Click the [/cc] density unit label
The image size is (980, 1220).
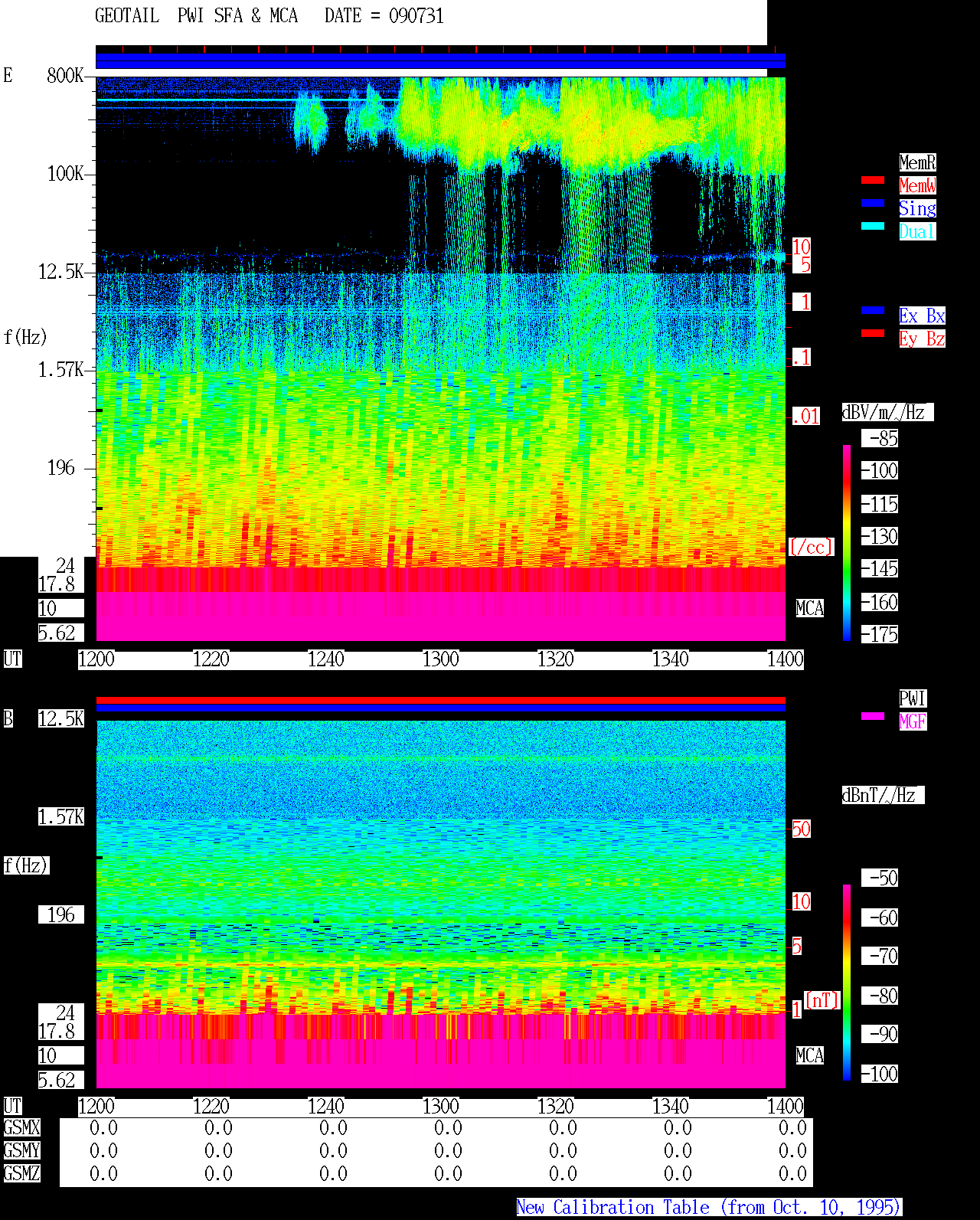[x=811, y=548]
